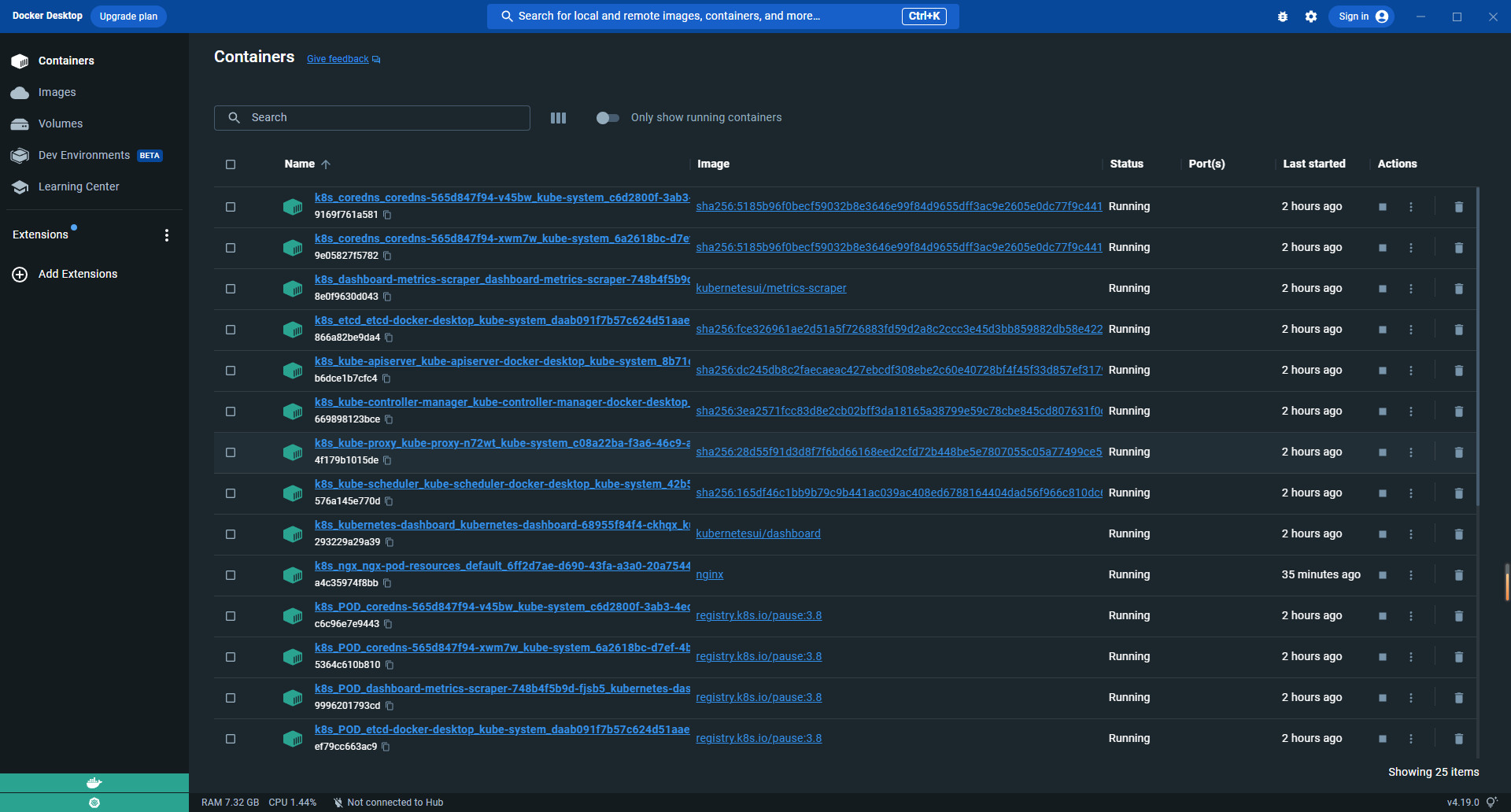The image size is (1511, 812).
Task: Click the feedback icon after Give feedback
Action: pos(376,60)
